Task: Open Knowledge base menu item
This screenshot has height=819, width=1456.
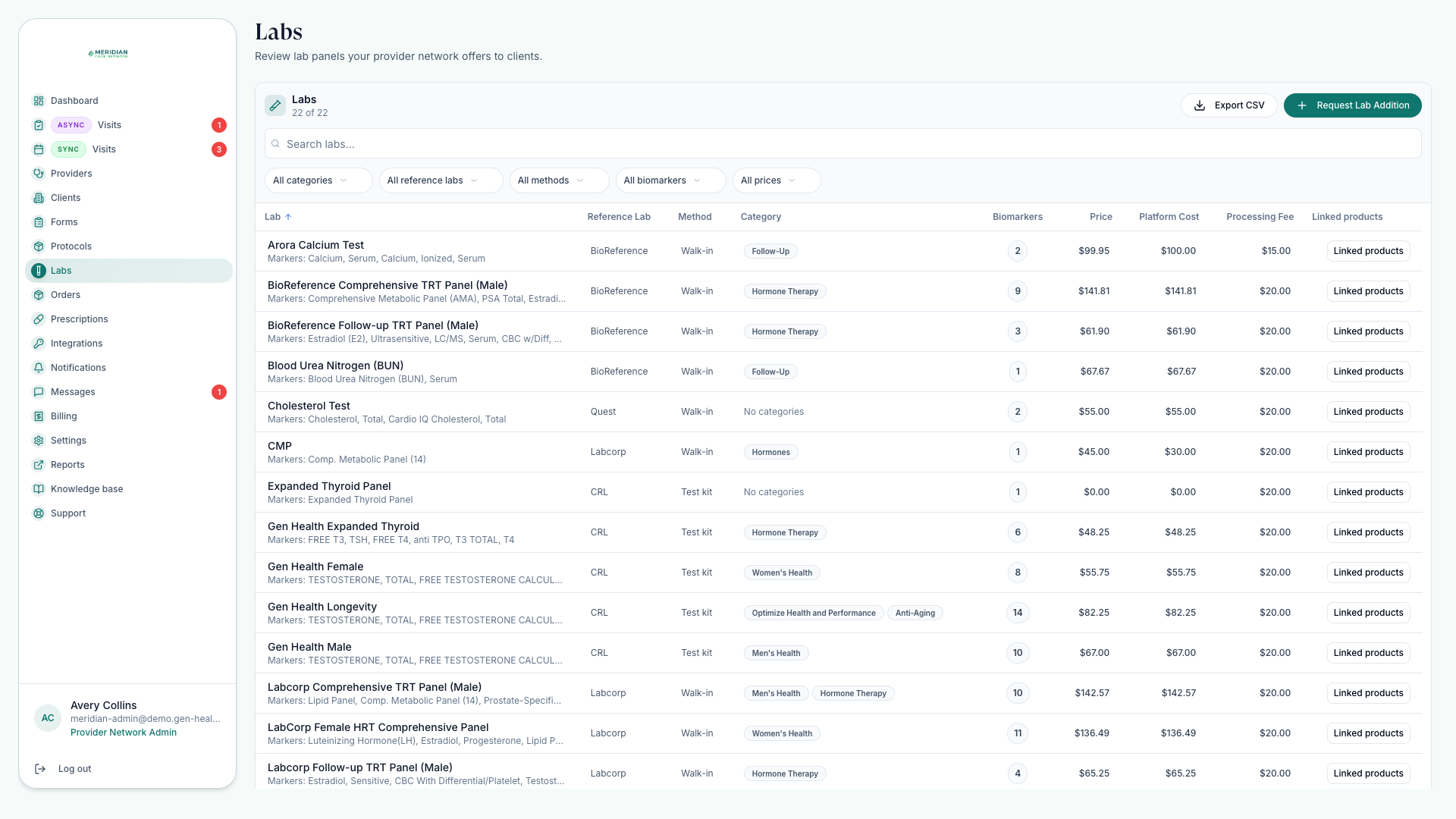Action: tap(129, 489)
